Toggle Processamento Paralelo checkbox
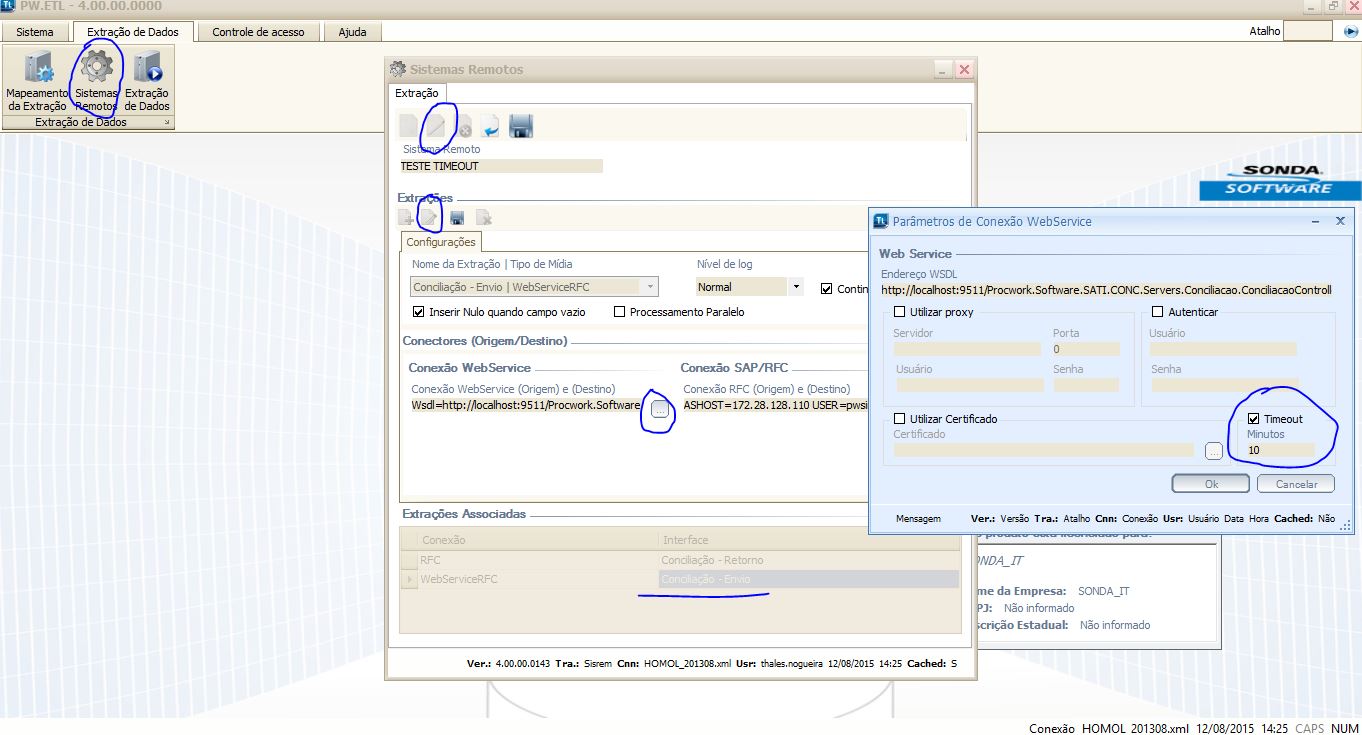This screenshot has height=735, width=1362. coord(620,312)
